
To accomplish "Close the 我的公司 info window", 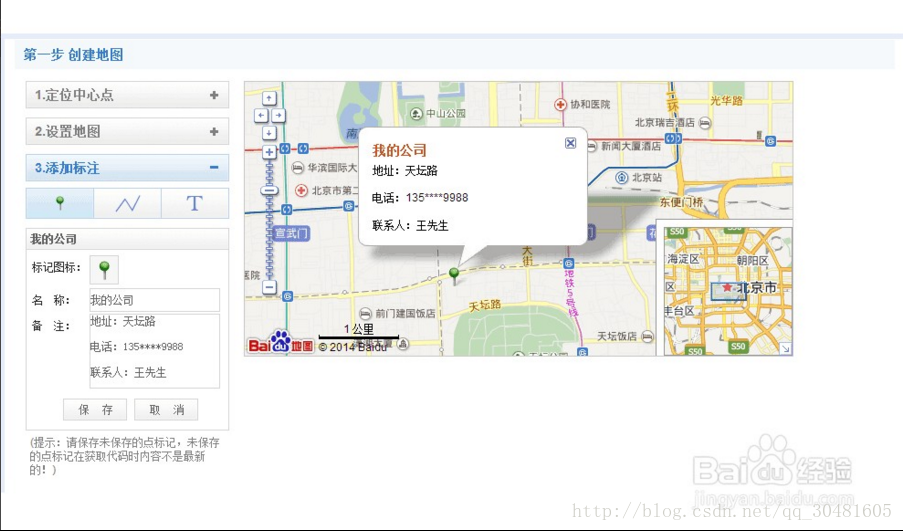I will click(x=570, y=143).
